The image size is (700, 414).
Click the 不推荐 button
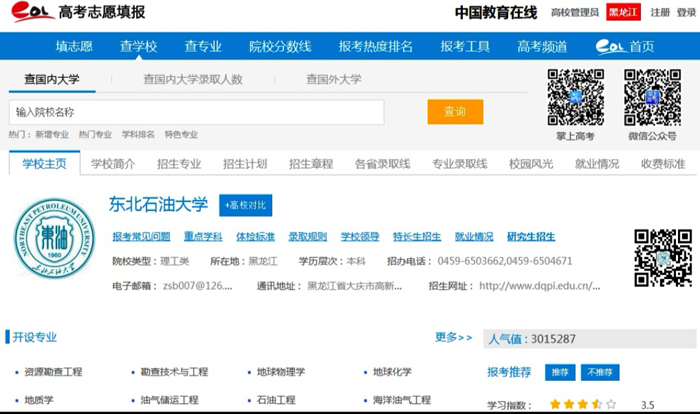600,372
